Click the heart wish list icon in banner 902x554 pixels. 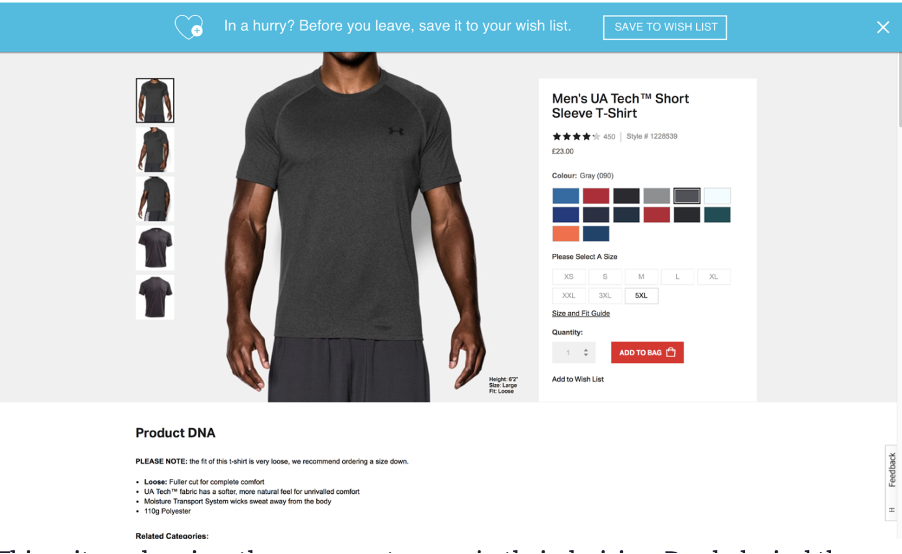pyautogui.click(x=189, y=26)
